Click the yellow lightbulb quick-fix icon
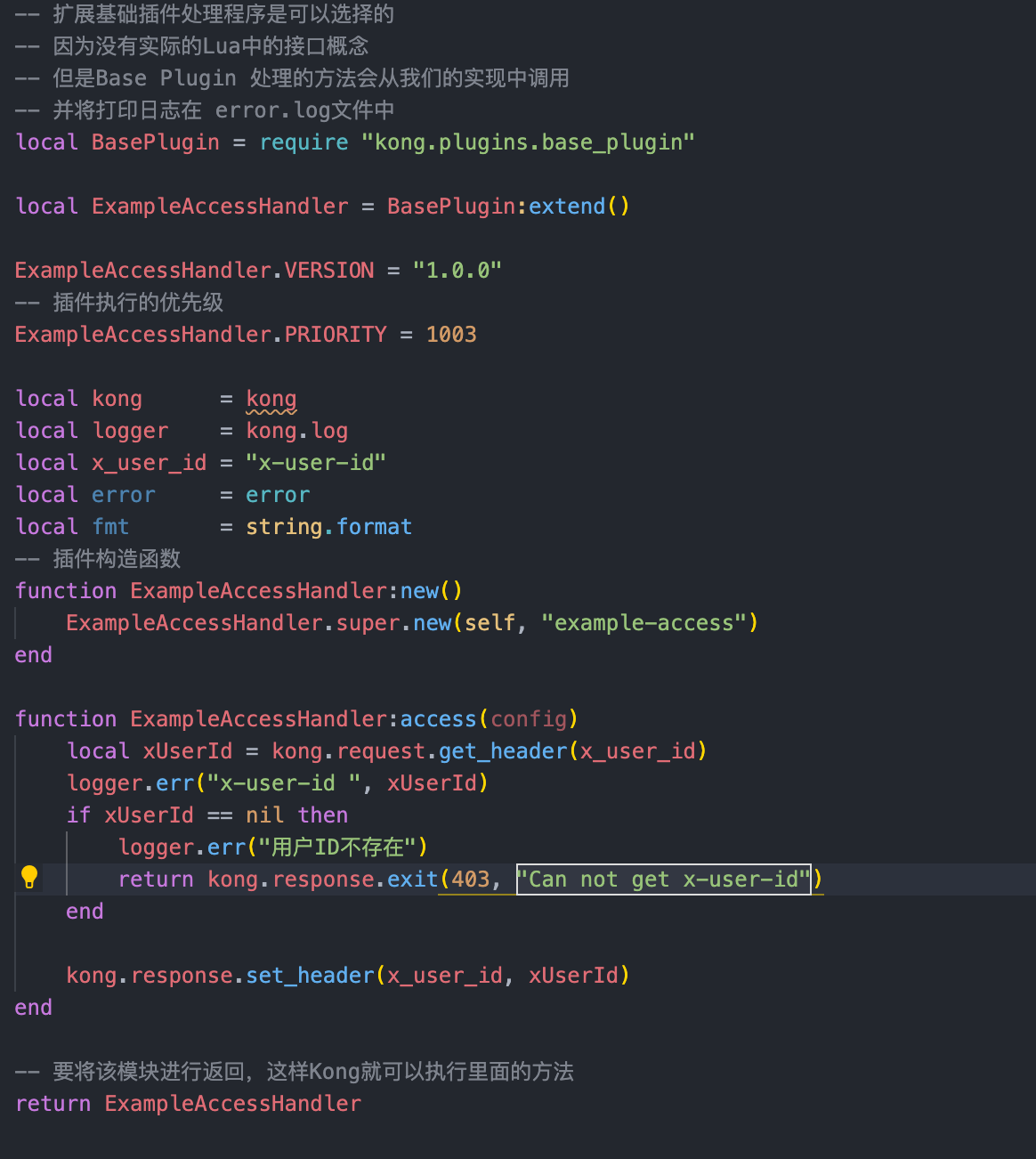The width and height of the screenshot is (1036, 1159). pyautogui.click(x=29, y=878)
